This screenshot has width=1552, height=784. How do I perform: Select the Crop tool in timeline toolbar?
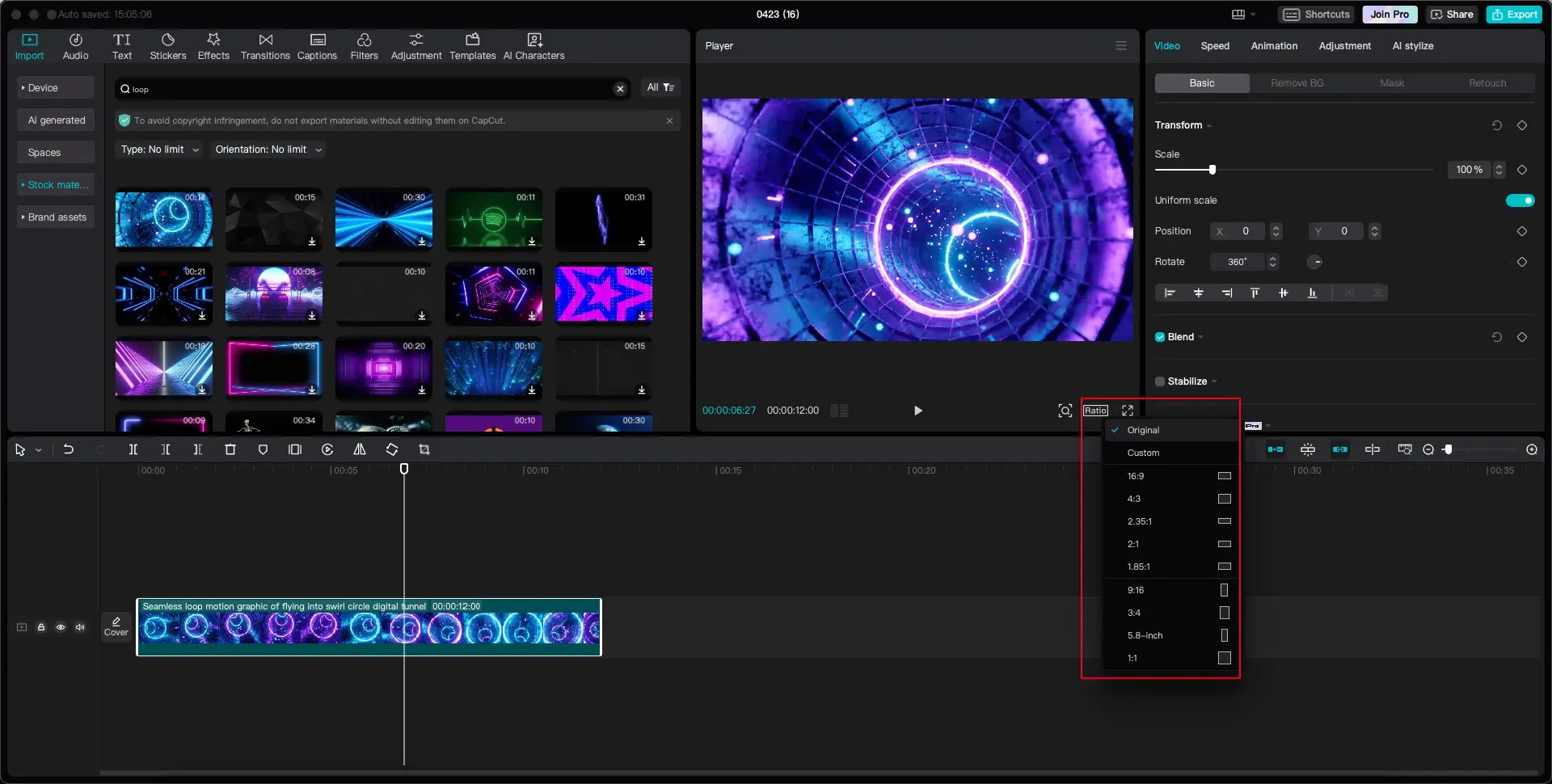(x=424, y=449)
